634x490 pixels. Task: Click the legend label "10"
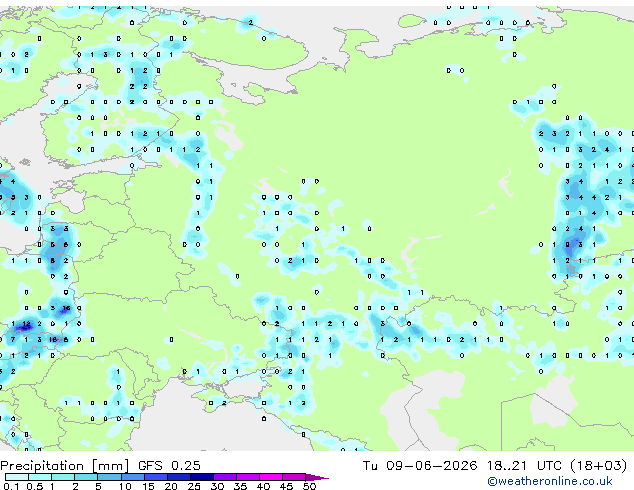coord(125,486)
